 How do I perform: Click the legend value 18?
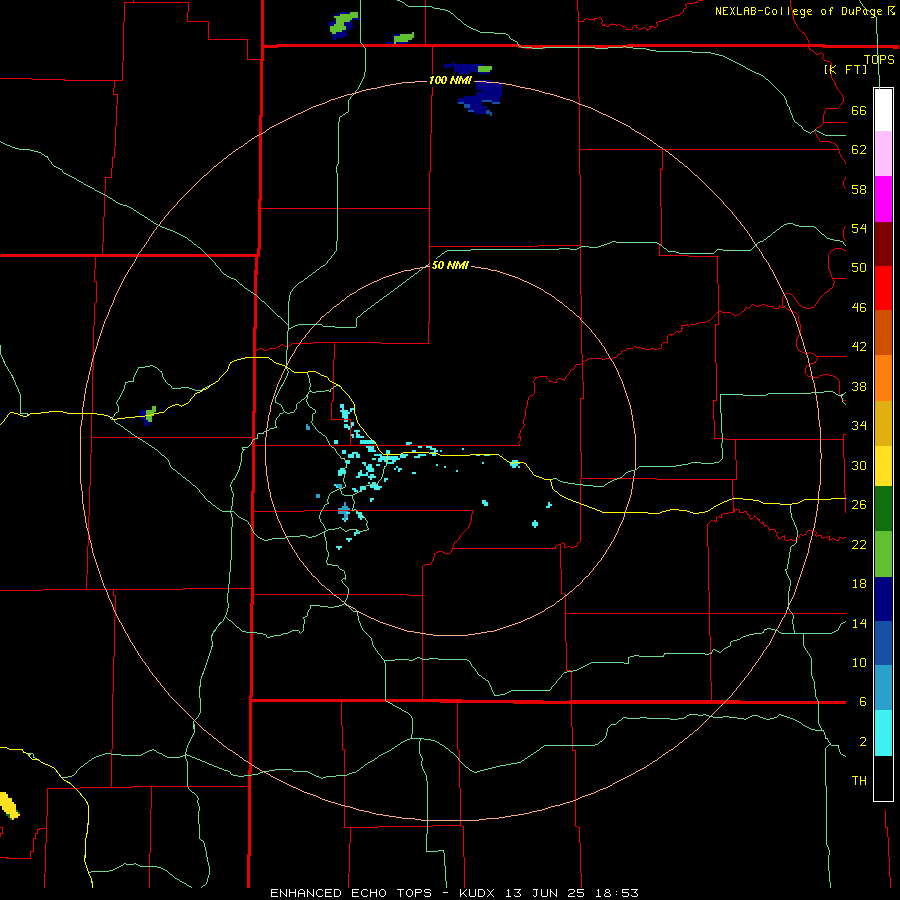[x=859, y=584]
